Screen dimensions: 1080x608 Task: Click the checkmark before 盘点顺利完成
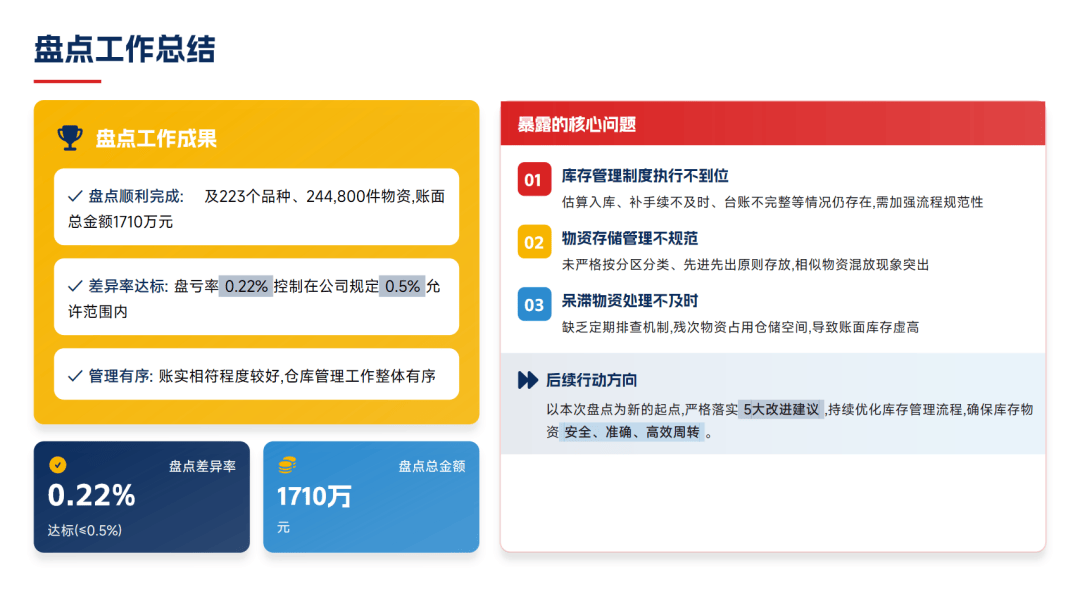(75, 197)
